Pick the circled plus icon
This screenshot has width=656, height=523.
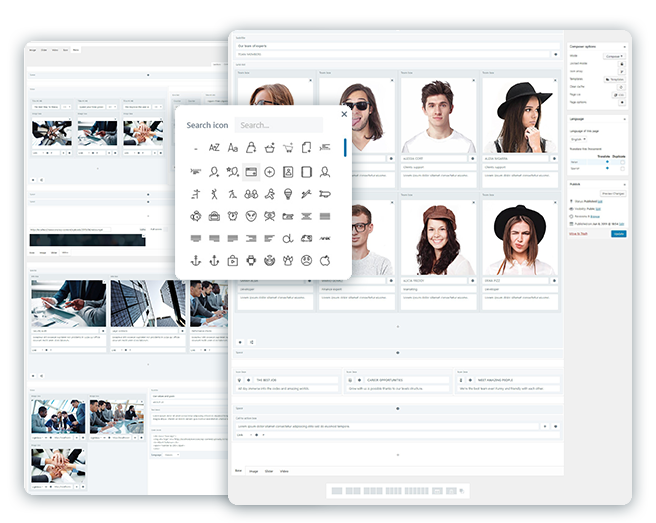[x=270, y=171]
